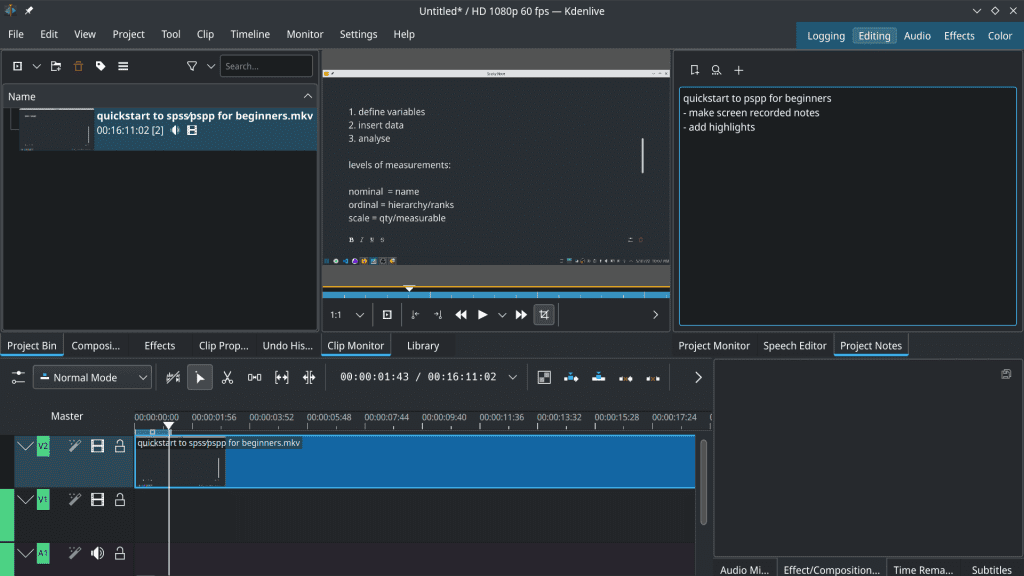The image size is (1024, 576).
Task: Create a new folder in the Project Bin
Action: (x=57, y=65)
